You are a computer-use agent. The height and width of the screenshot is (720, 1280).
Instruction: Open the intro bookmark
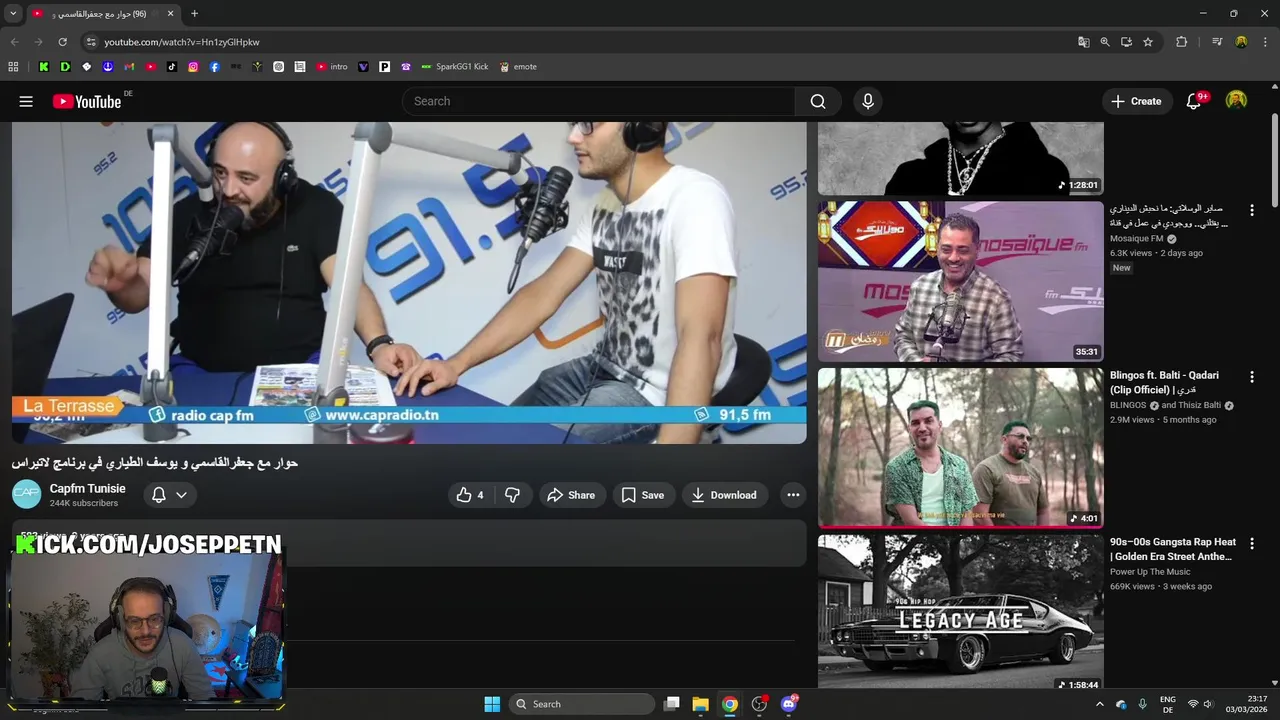332,67
